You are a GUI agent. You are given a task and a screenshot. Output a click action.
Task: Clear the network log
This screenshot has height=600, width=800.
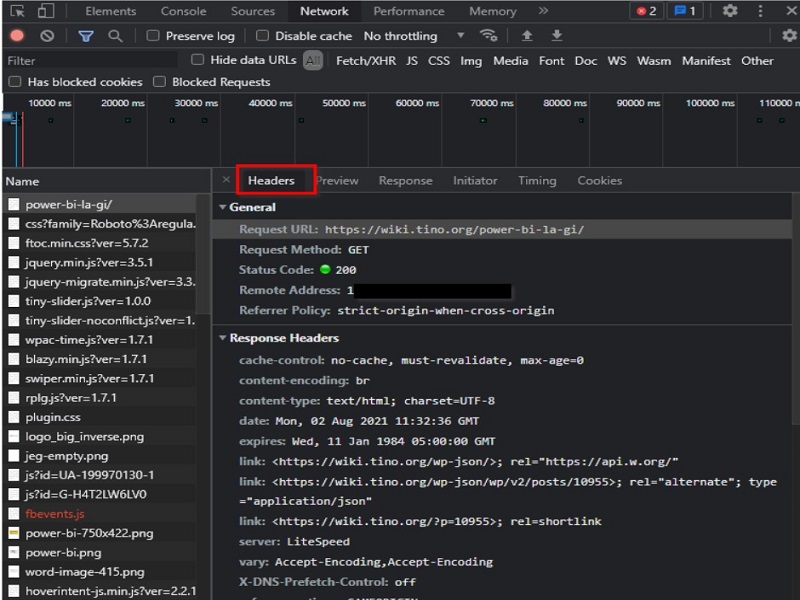47,36
